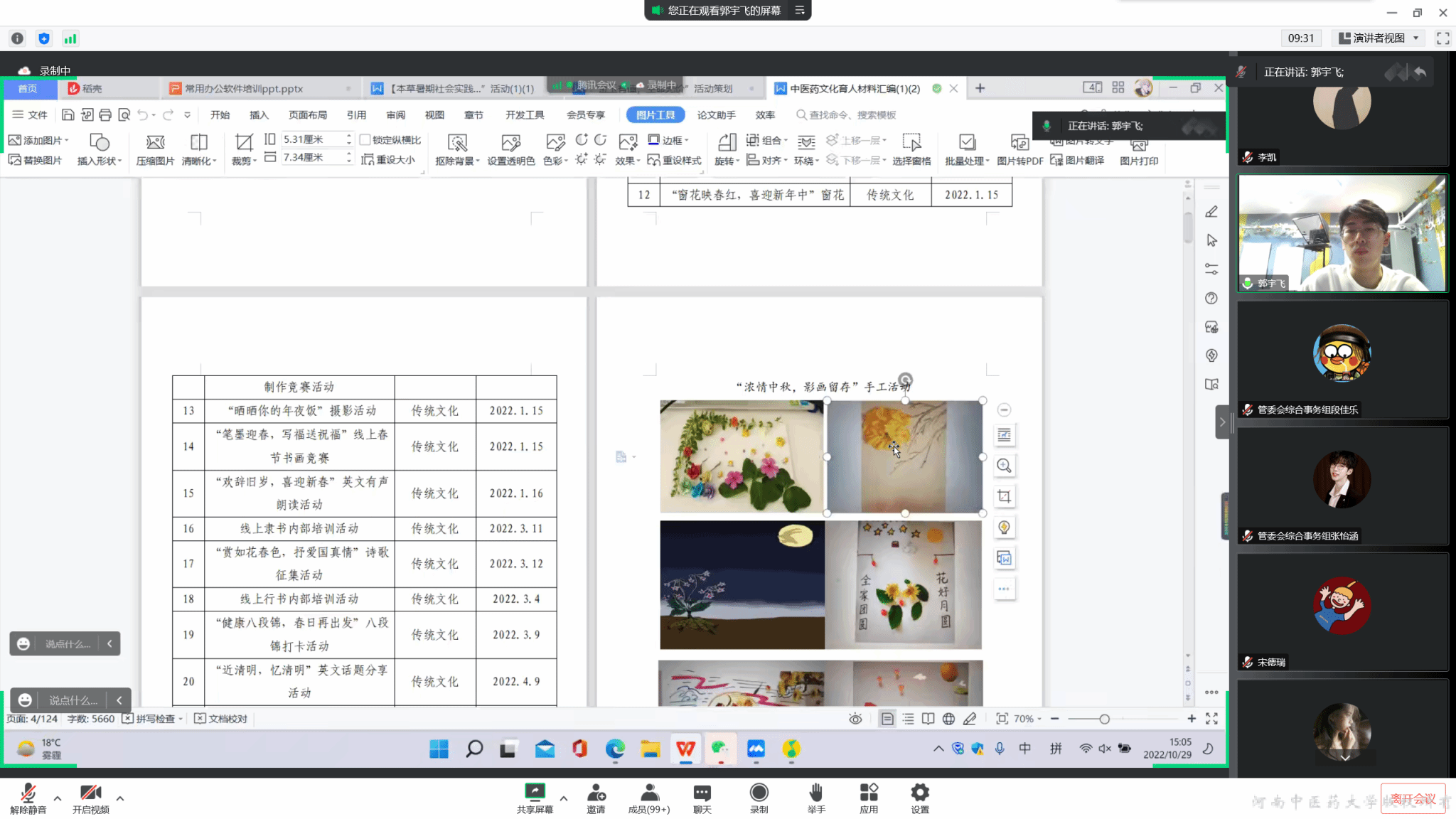Click the Remove Background (抠除背景) icon
Viewport: 1456px width, 819px height.
[457, 142]
